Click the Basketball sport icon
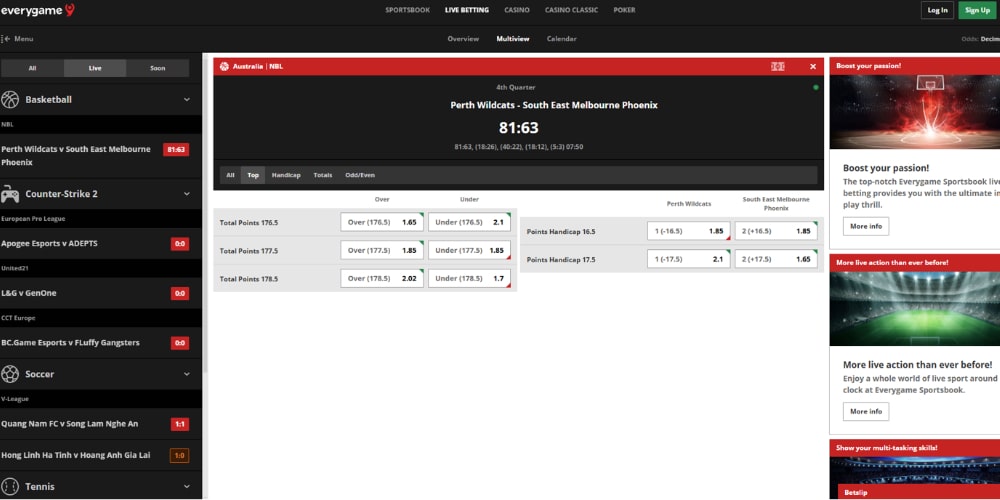Image resolution: width=1000 pixels, height=500 pixels. pos(10,99)
